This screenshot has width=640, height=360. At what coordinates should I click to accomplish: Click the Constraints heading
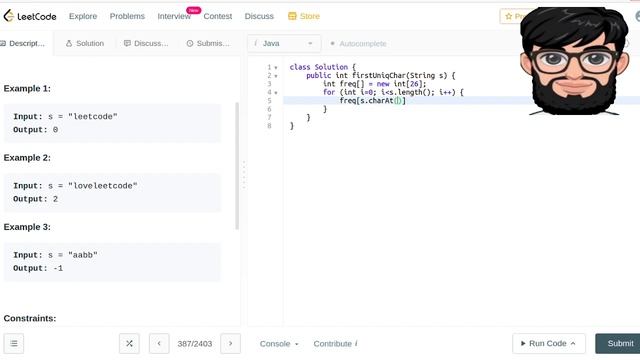click(30, 318)
